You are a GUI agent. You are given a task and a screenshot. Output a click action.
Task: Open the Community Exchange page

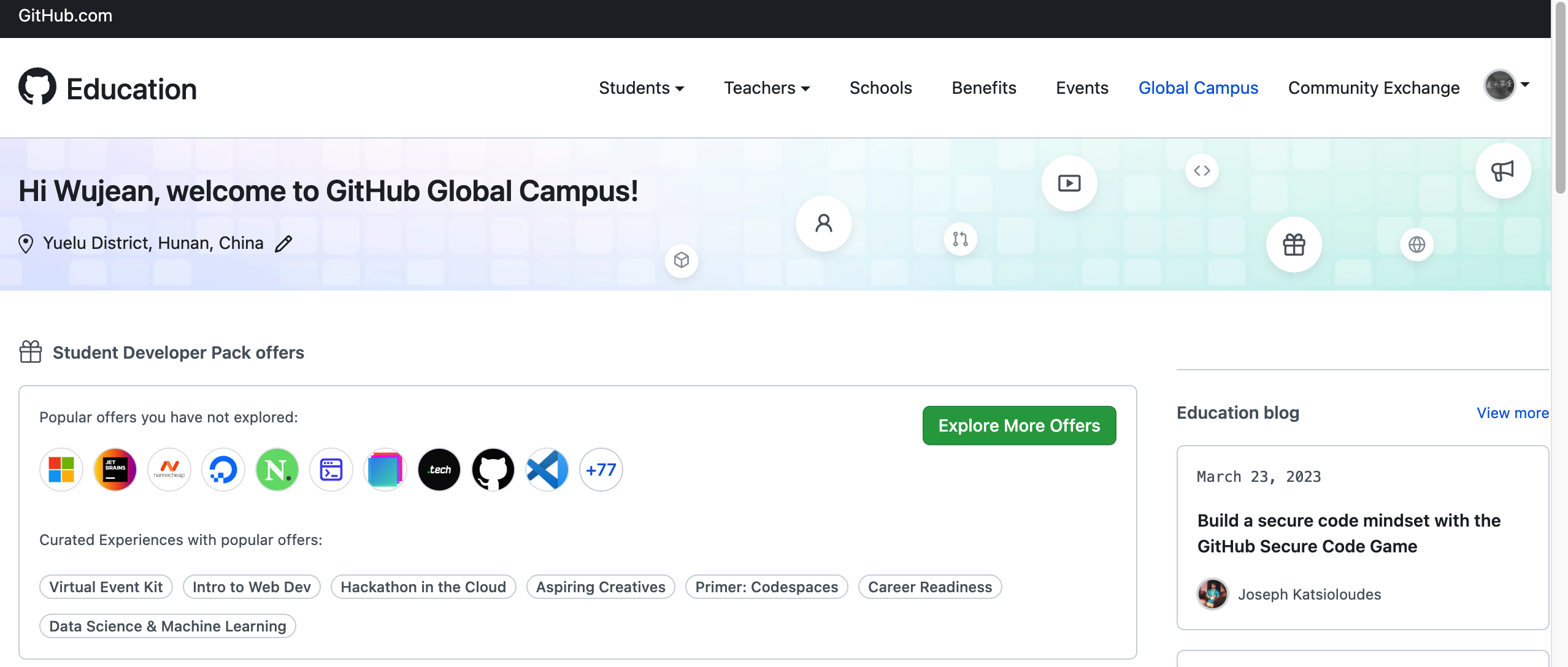click(x=1374, y=88)
